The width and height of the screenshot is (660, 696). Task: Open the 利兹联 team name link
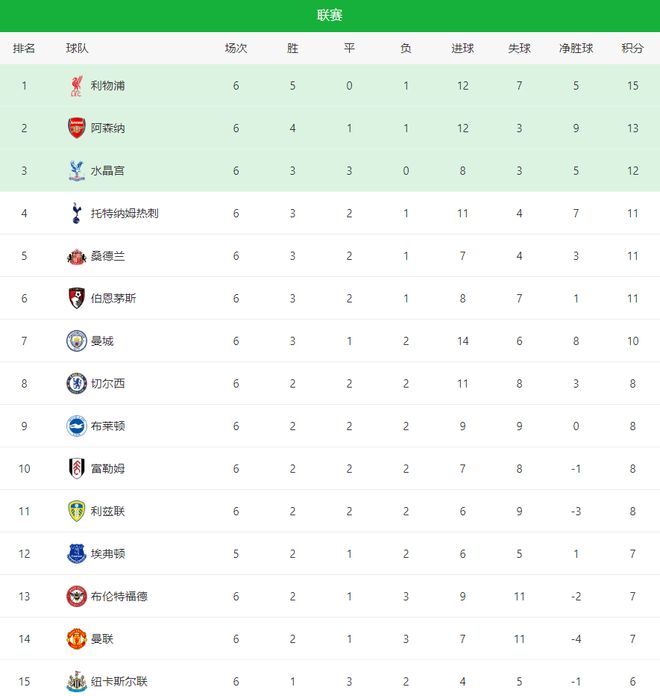[x=107, y=512]
